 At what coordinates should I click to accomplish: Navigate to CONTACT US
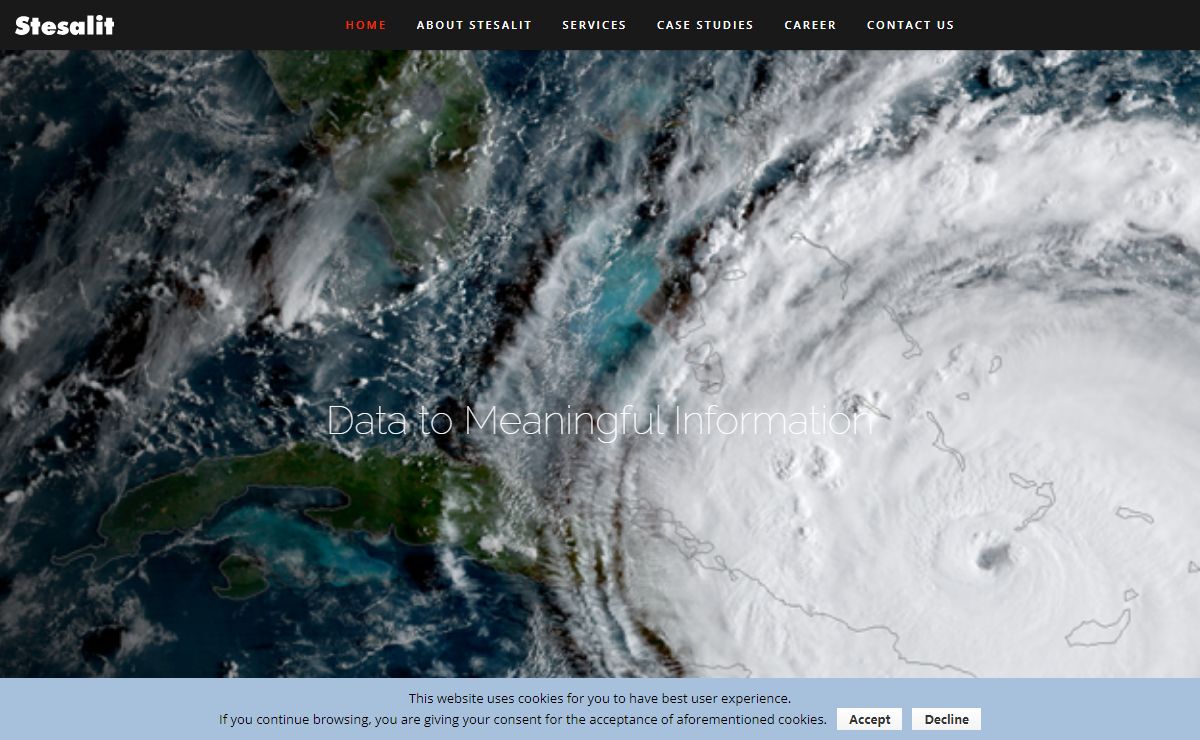pyautogui.click(x=910, y=25)
